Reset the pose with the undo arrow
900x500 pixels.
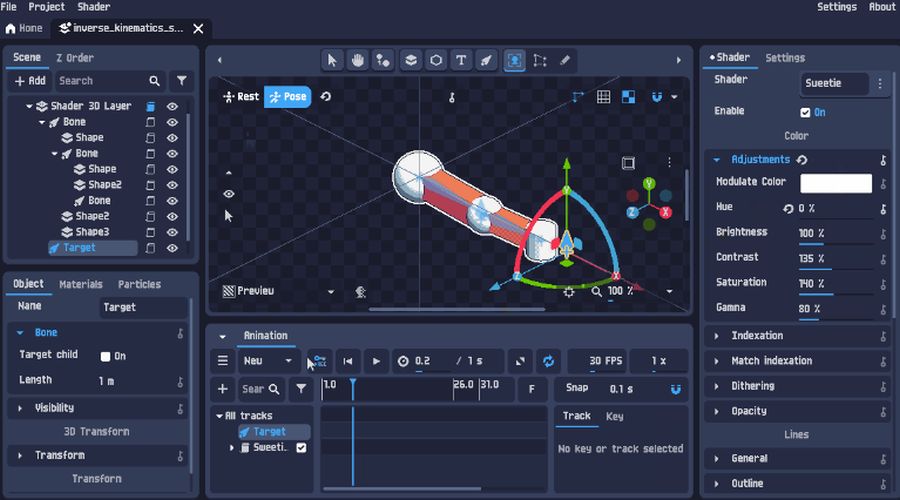click(326, 97)
